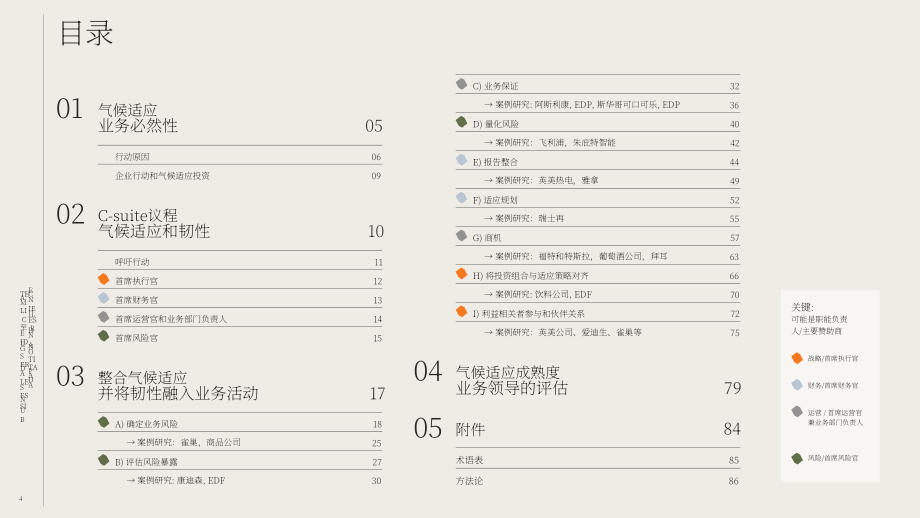Screen dimensions: 920x518
Task: Open the case study 英美公司、爱迪生、雀巢等
Action: coord(563,333)
